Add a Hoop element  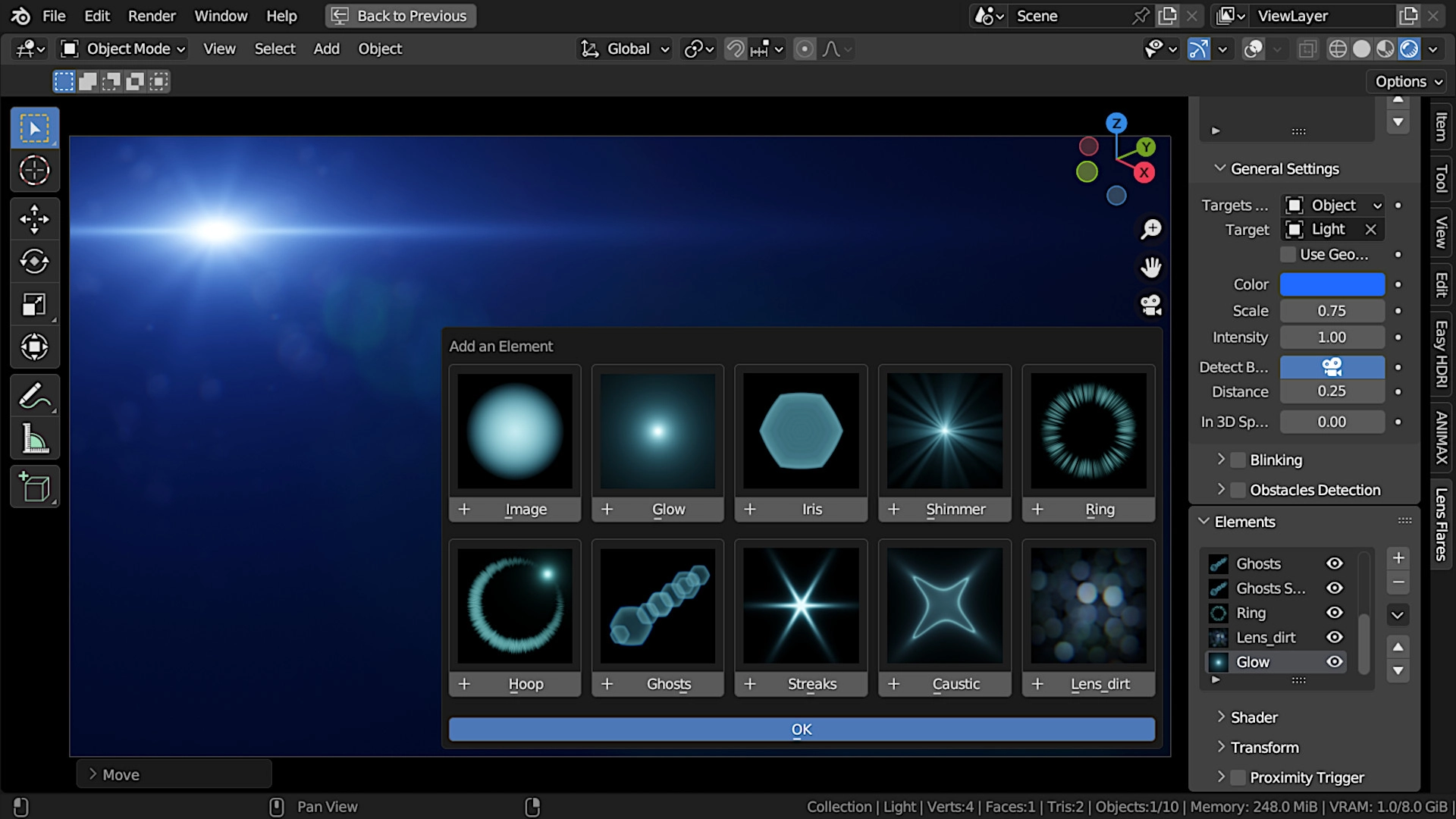pyautogui.click(x=515, y=684)
